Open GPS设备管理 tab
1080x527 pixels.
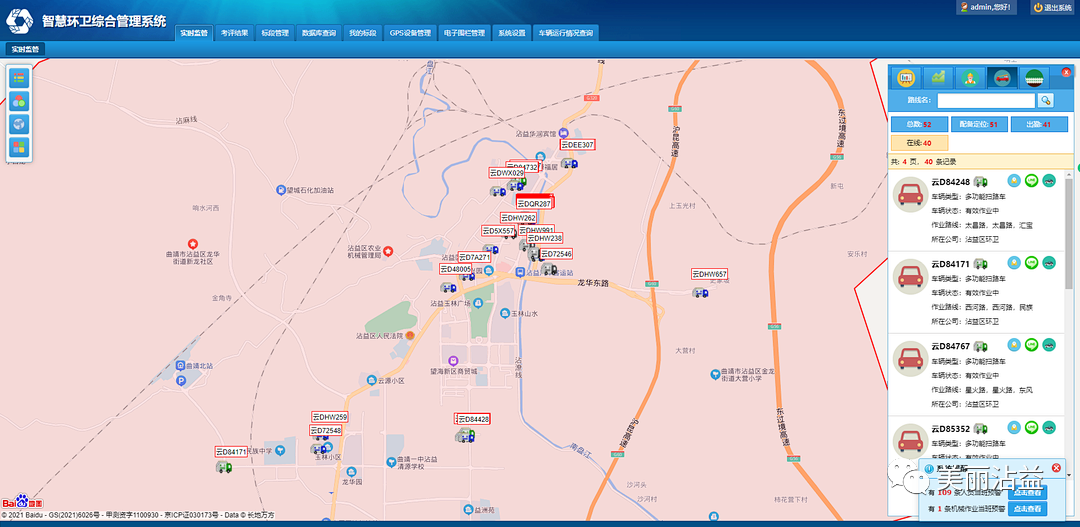pos(409,33)
